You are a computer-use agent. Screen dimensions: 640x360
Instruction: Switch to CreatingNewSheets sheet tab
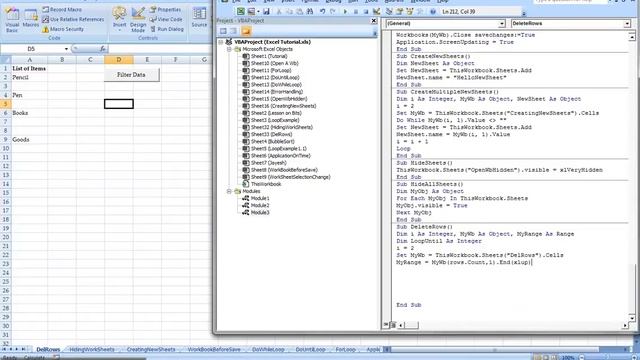[x=151, y=349]
